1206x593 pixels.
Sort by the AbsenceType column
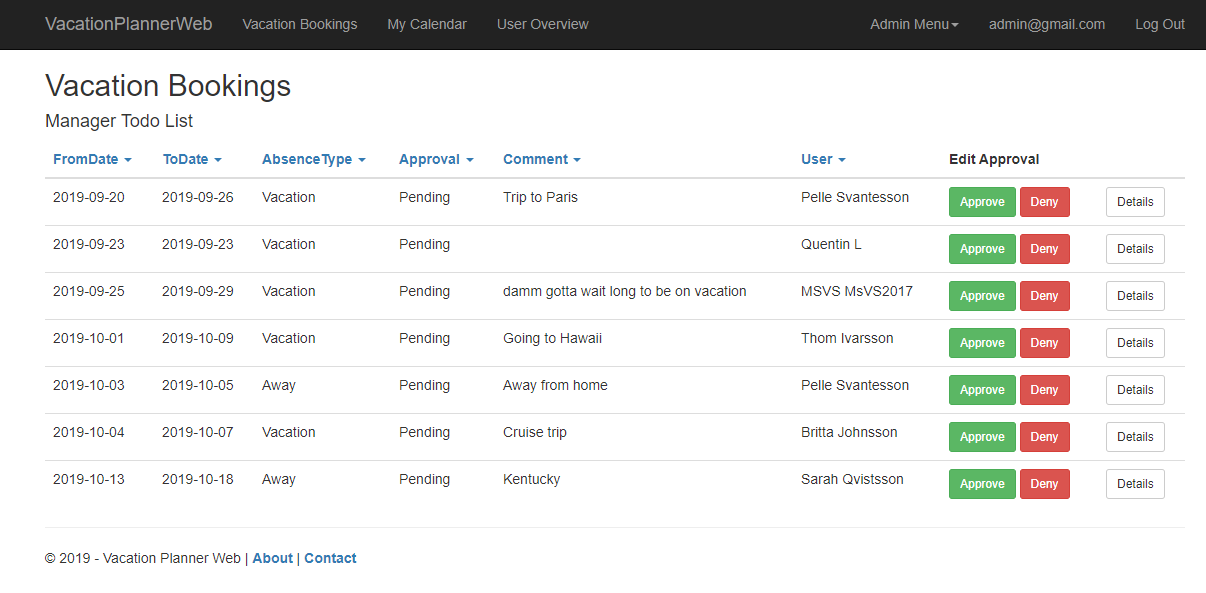coord(313,159)
